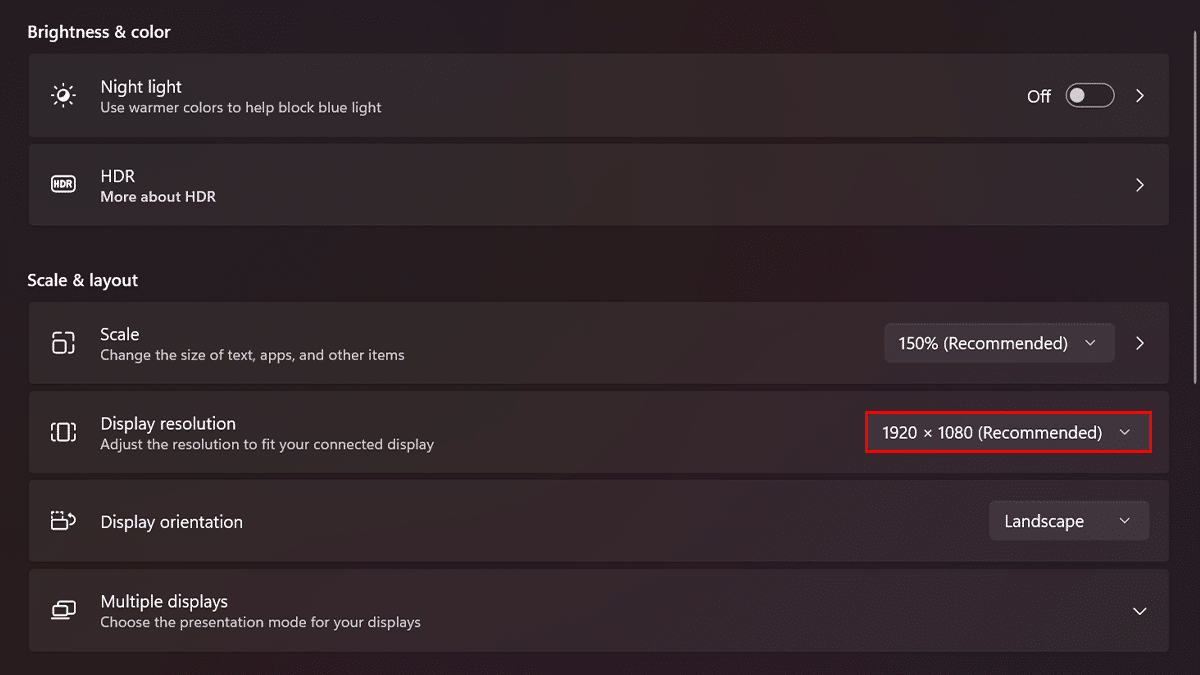Select the Night light title text
This screenshot has height=675, width=1200.
click(x=141, y=87)
